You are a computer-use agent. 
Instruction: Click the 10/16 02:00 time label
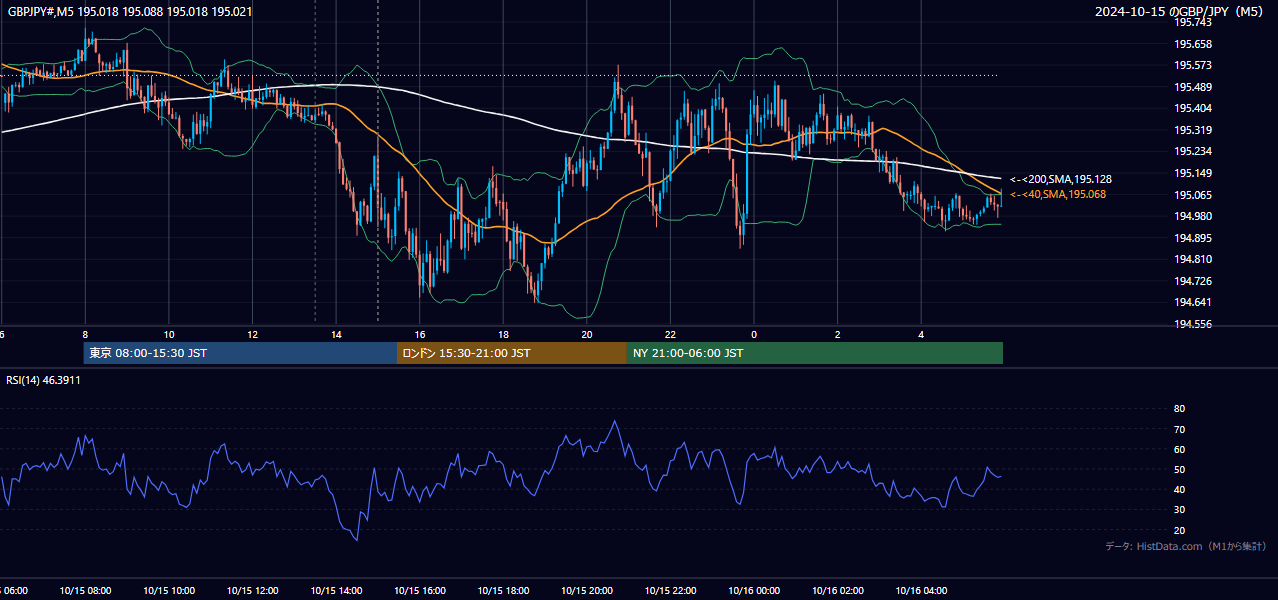(x=838, y=590)
